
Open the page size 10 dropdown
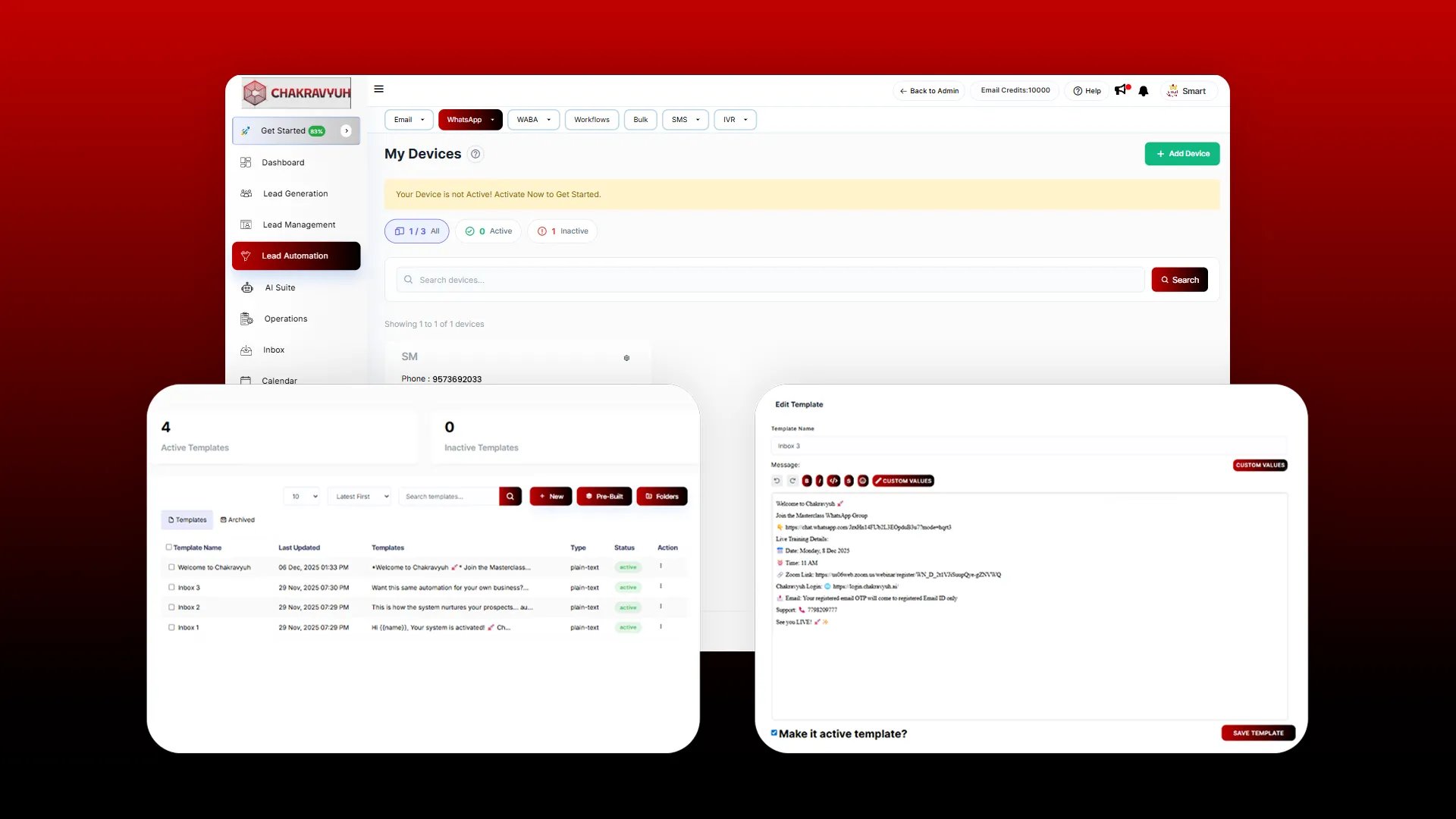pyautogui.click(x=303, y=497)
